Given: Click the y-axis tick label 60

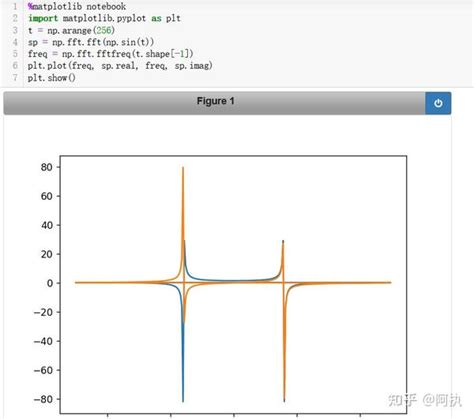Looking at the screenshot, I should point(47,196).
